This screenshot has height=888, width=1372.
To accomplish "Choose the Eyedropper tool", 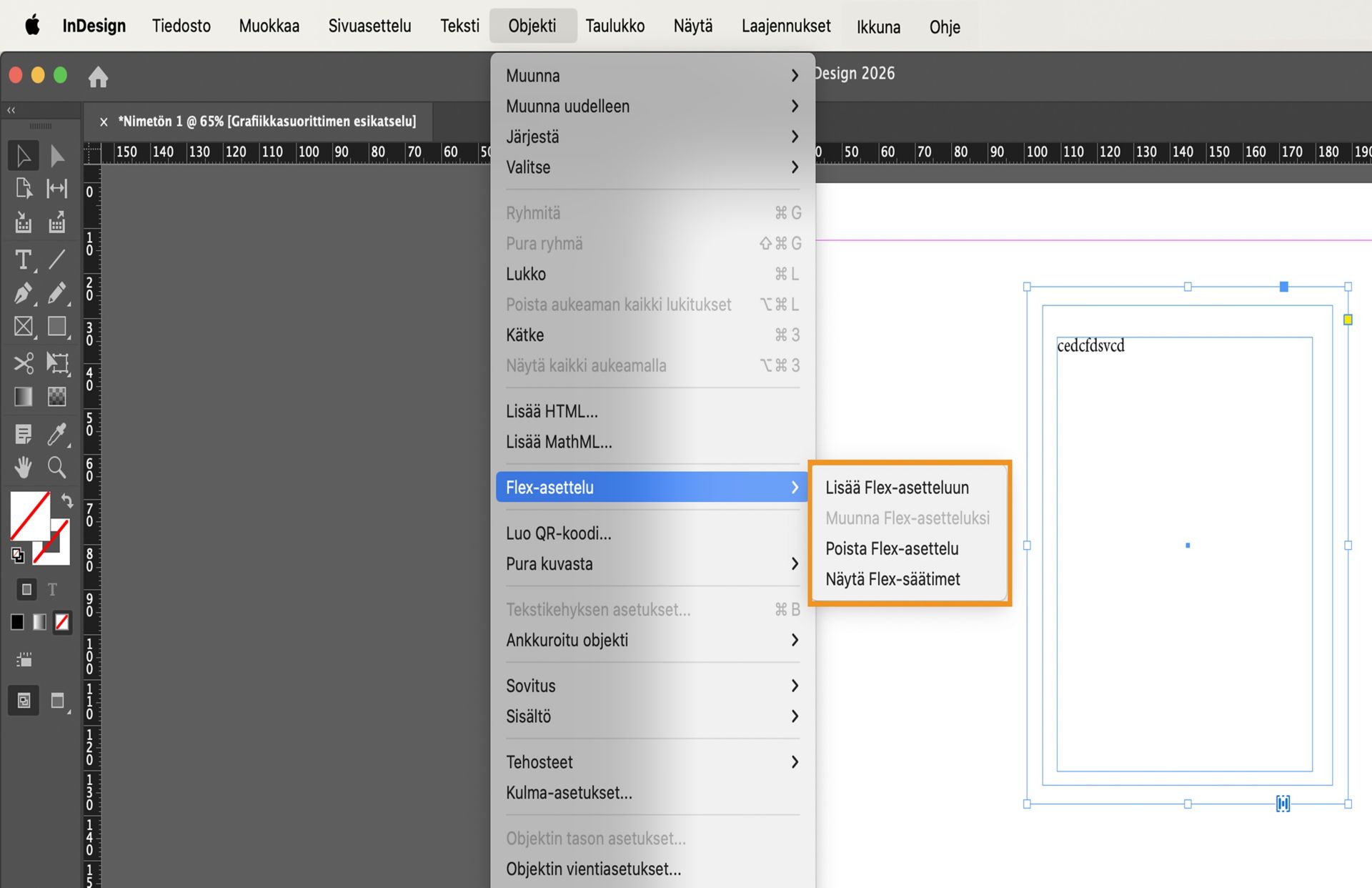I will (x=56, y=433).
